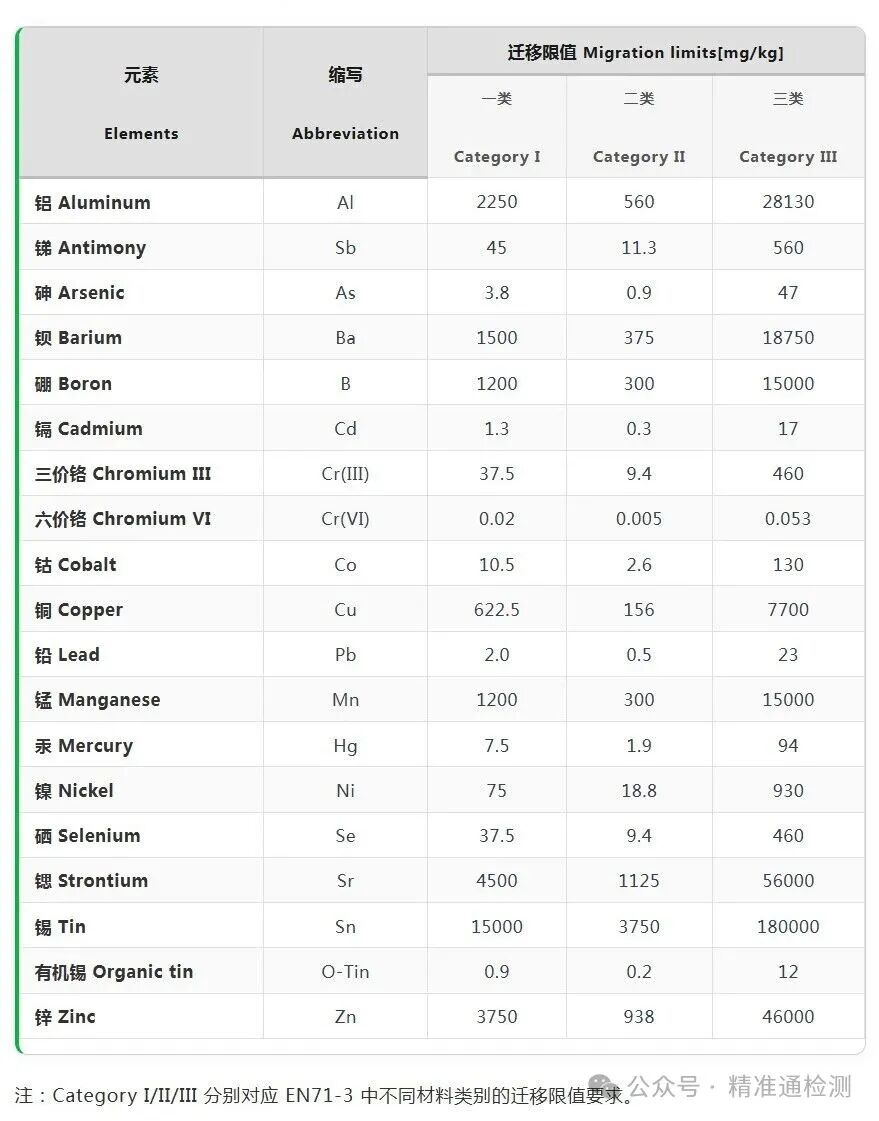Select the O-Tin abbreviation cell
The width and height of the screenshot is (879, 1121).
coord(345,972)
